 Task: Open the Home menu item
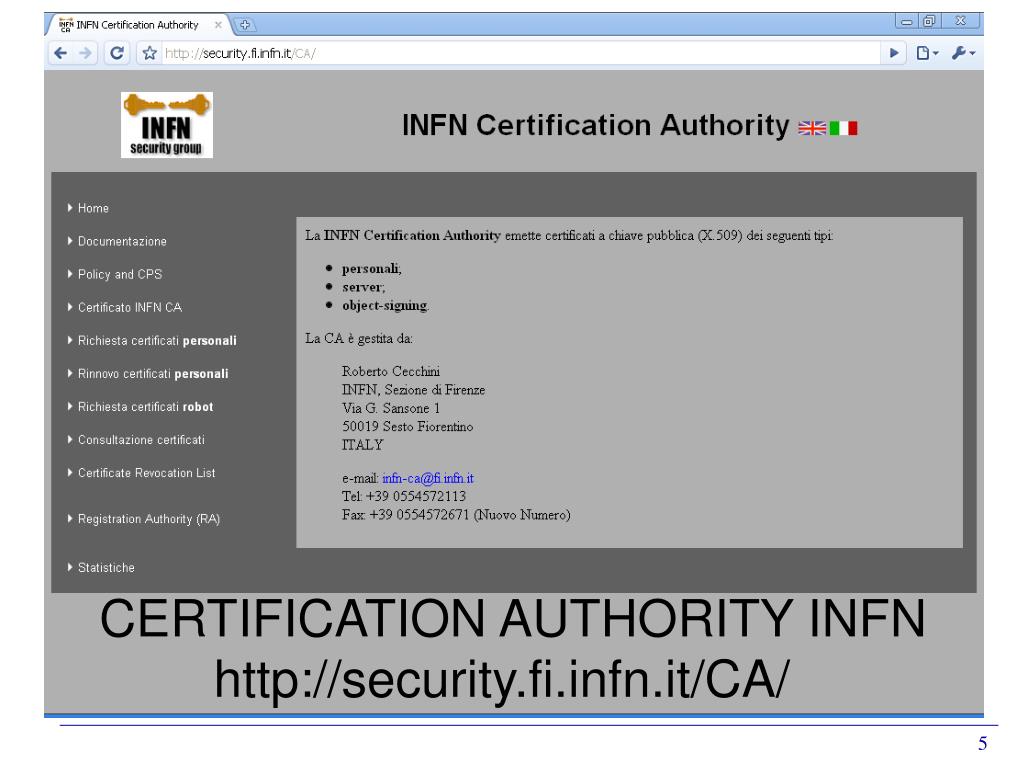point(93,208)
